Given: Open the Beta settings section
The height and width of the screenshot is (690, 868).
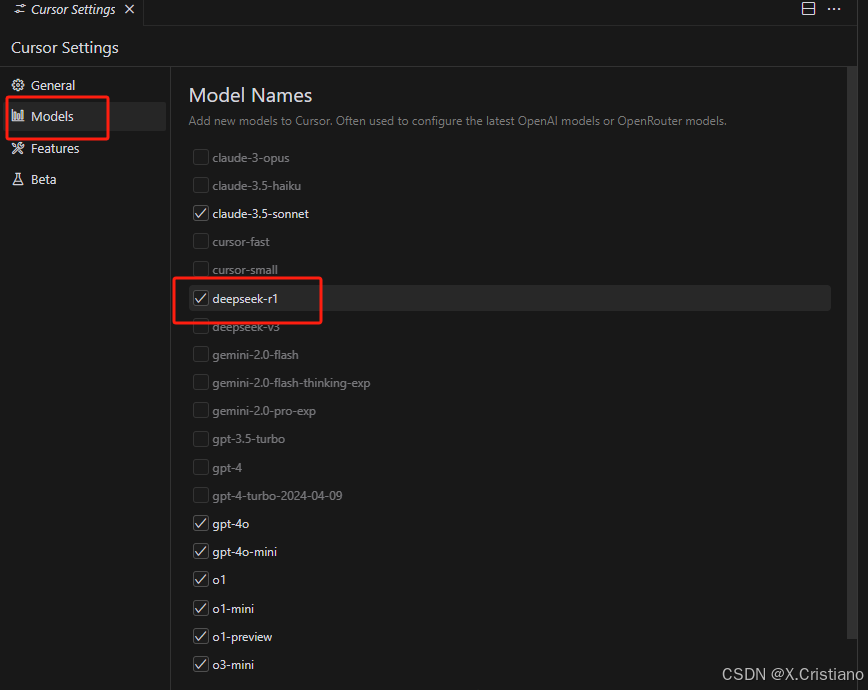Looking at the screenshot, I should coord(86,179).
